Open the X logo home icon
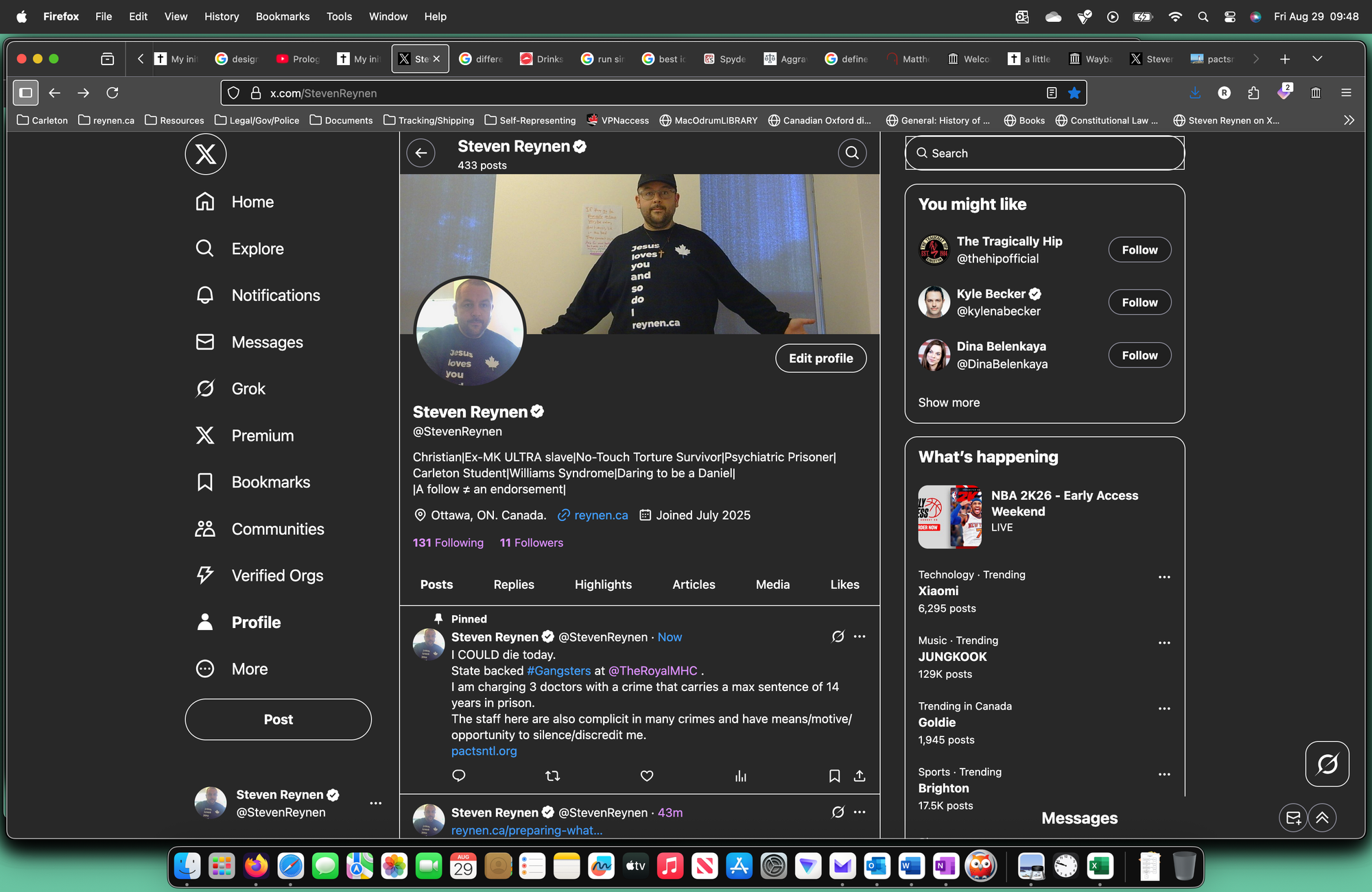 (x=206, y=154)
